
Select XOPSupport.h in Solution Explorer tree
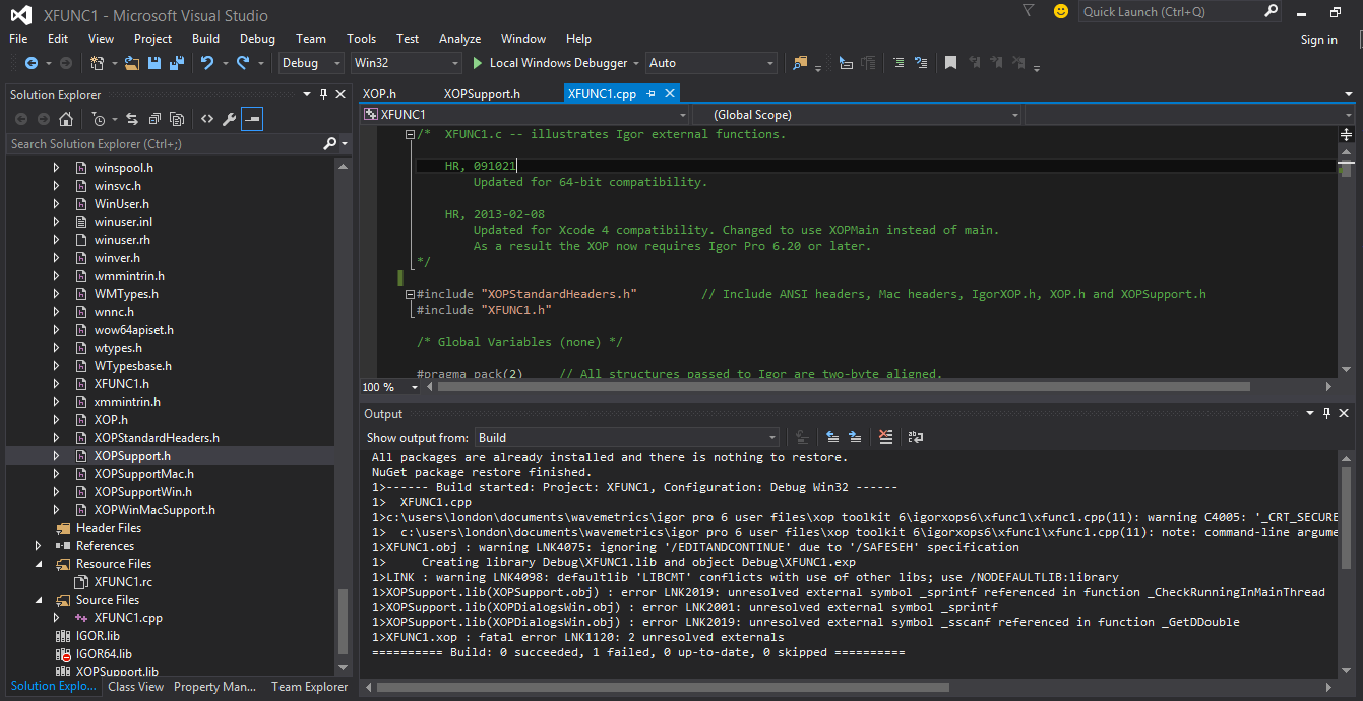click(133, 456)
